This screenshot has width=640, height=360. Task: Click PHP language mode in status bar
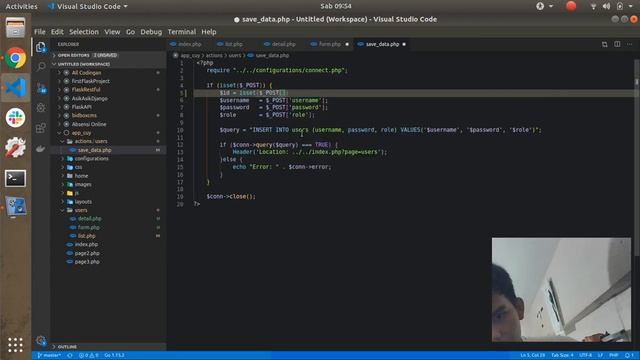coord(613,356)
